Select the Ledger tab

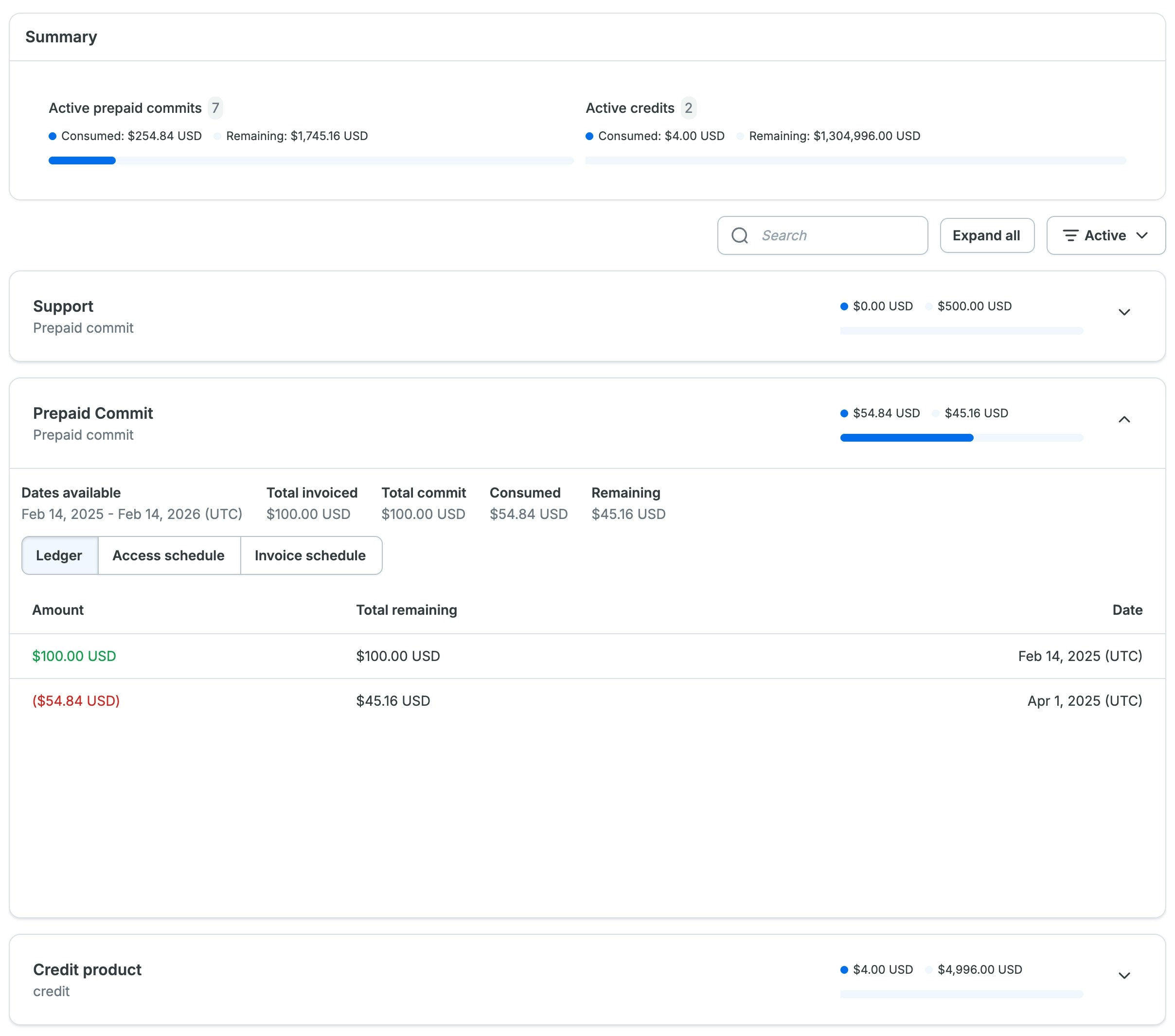[59, 555]
